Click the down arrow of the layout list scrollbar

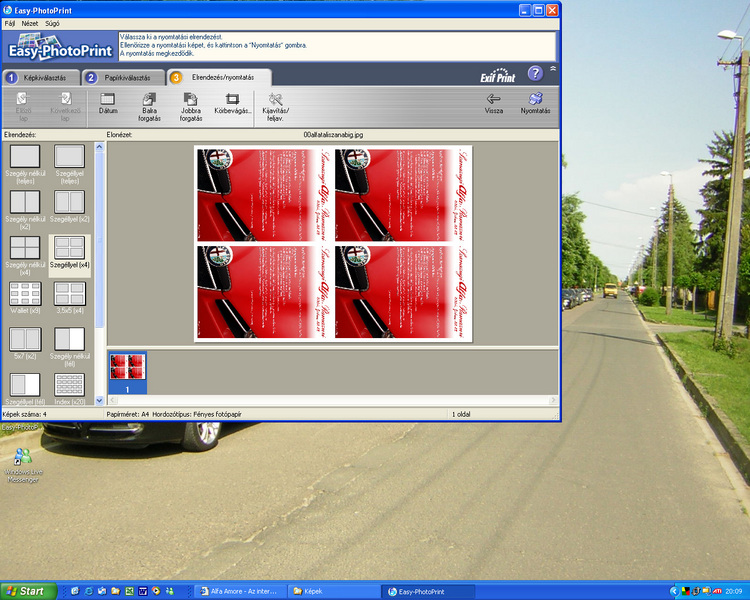point(99,400)
